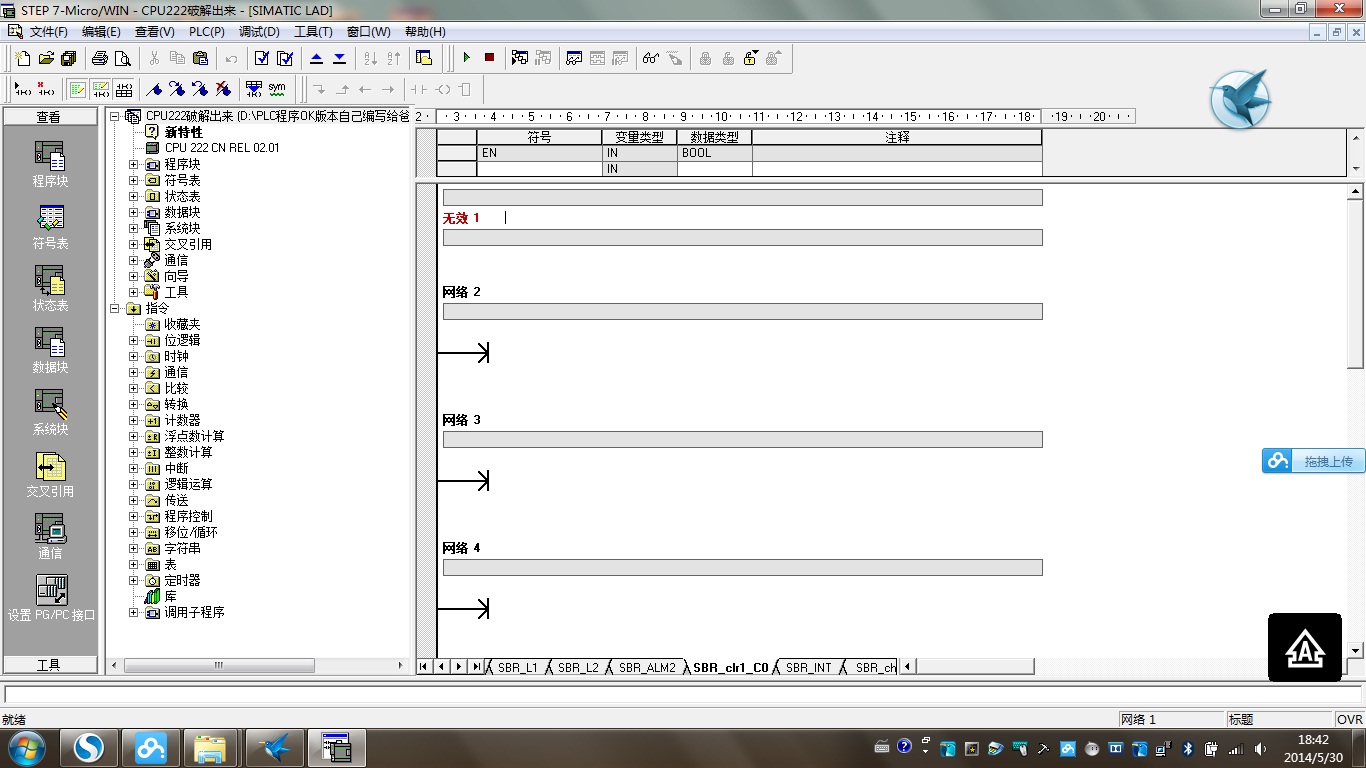Toggle network comments display
Image resolution: width=1366 pixels, height=768 pixels.
click(100, 89)
